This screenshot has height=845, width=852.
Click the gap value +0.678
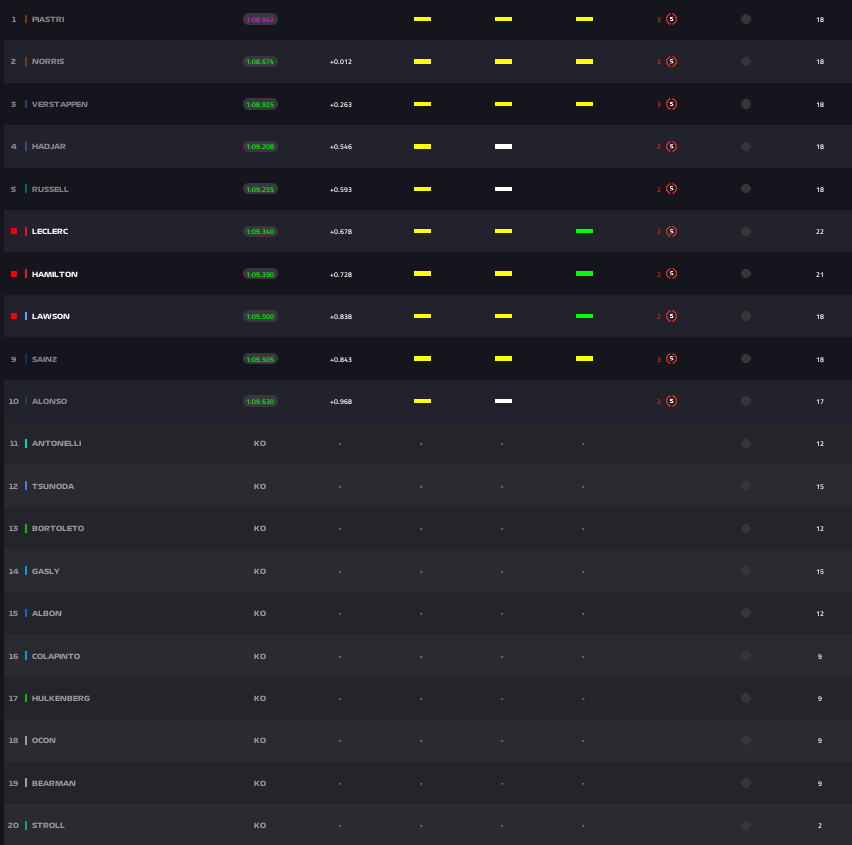click(341, 231)
